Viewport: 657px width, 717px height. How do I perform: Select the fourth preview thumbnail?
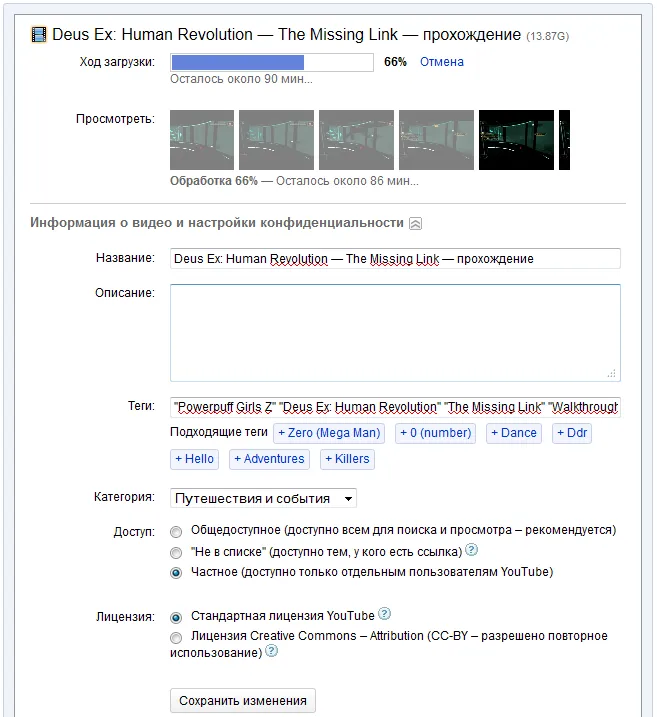pyautogui.click(x=436, y=140)
